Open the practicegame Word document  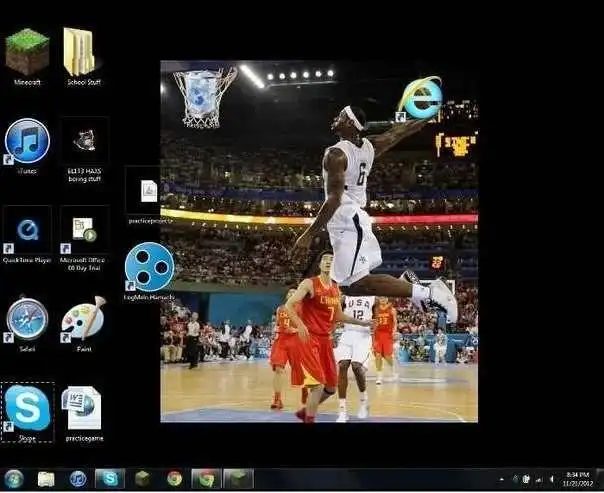coord(83,408)
